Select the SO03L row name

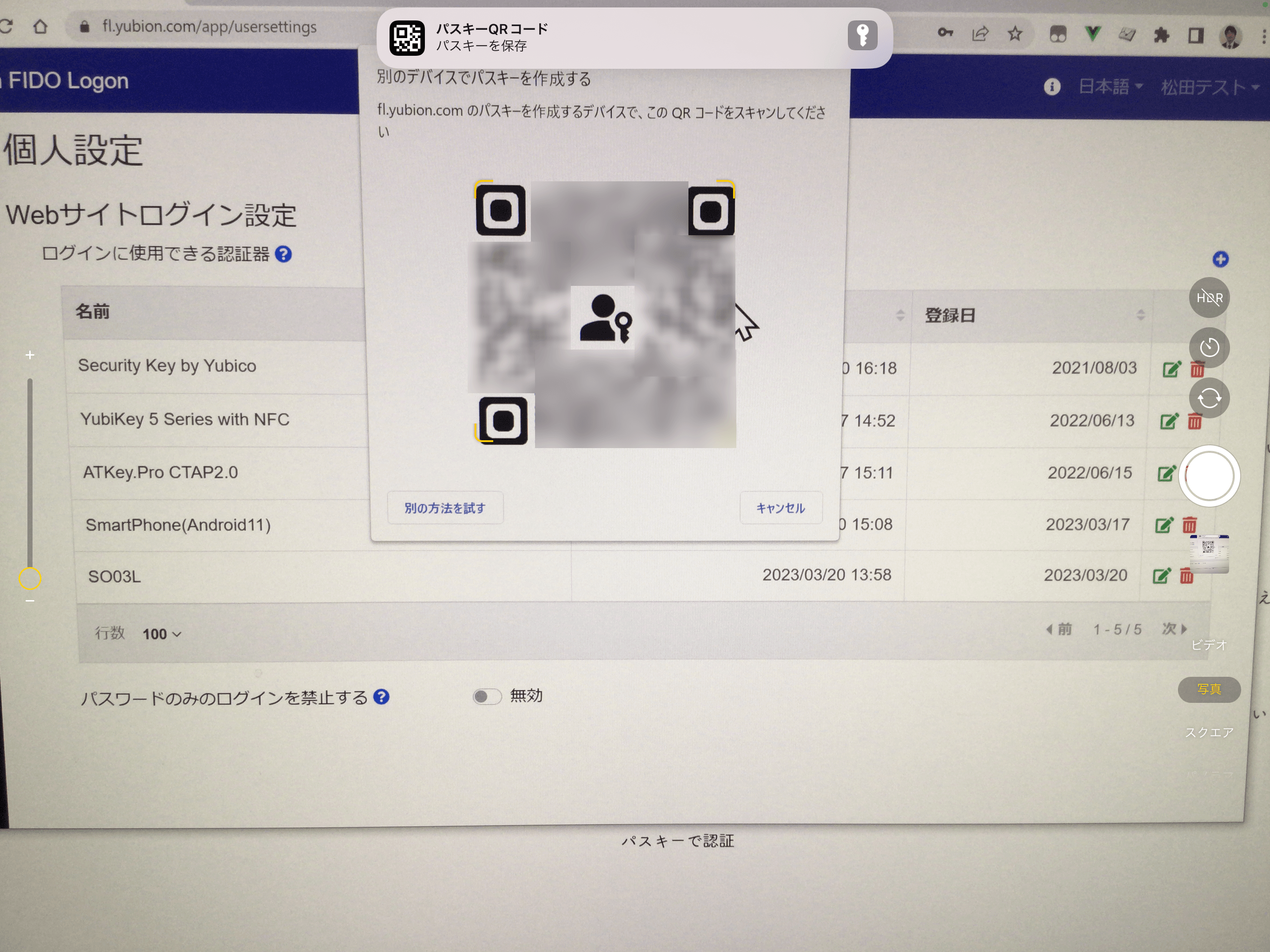(x=114, y=576)
